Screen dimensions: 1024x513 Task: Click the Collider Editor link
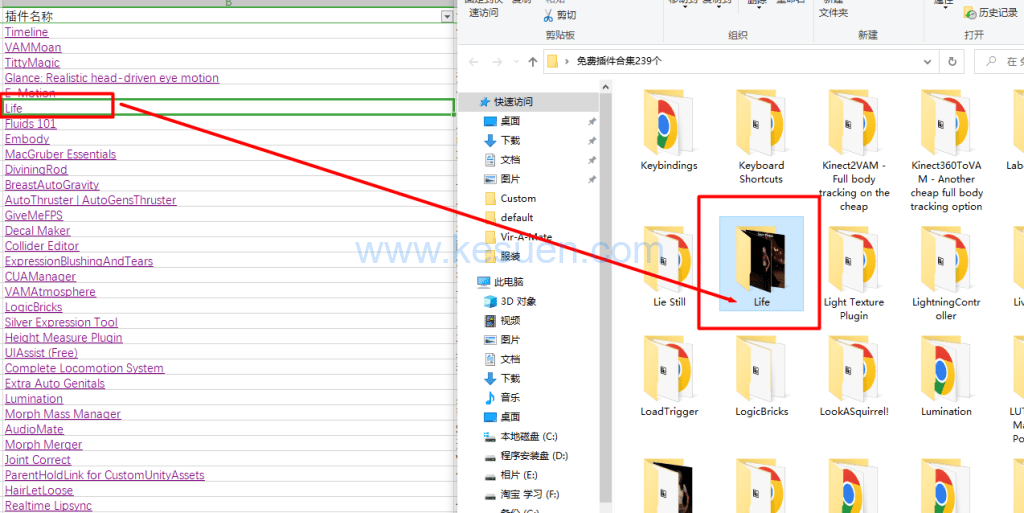[41, 246]
